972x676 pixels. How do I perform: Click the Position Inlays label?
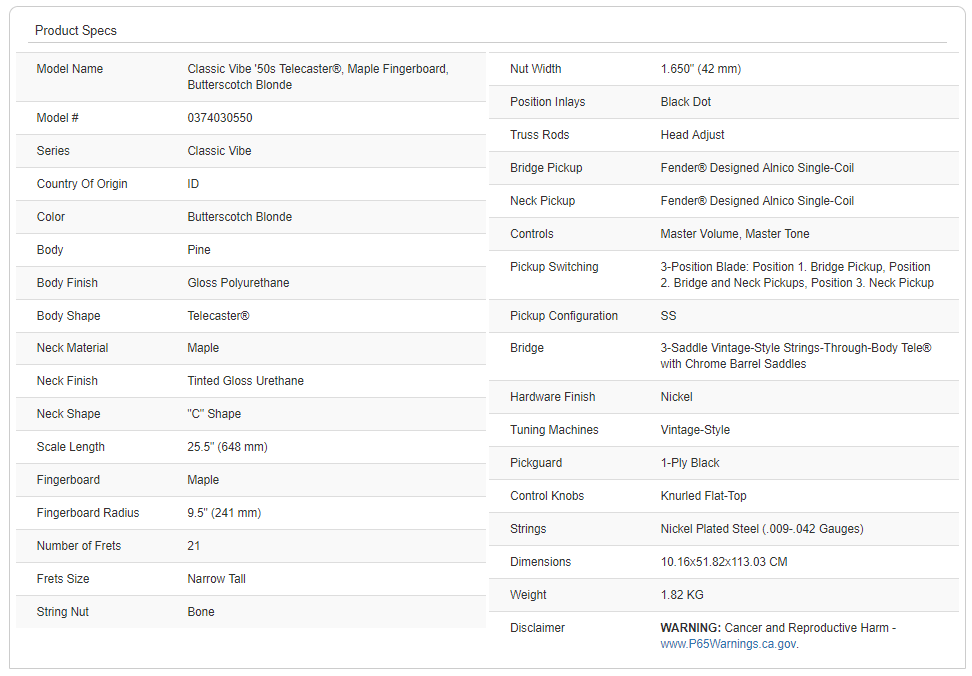(x=547, y=102)
